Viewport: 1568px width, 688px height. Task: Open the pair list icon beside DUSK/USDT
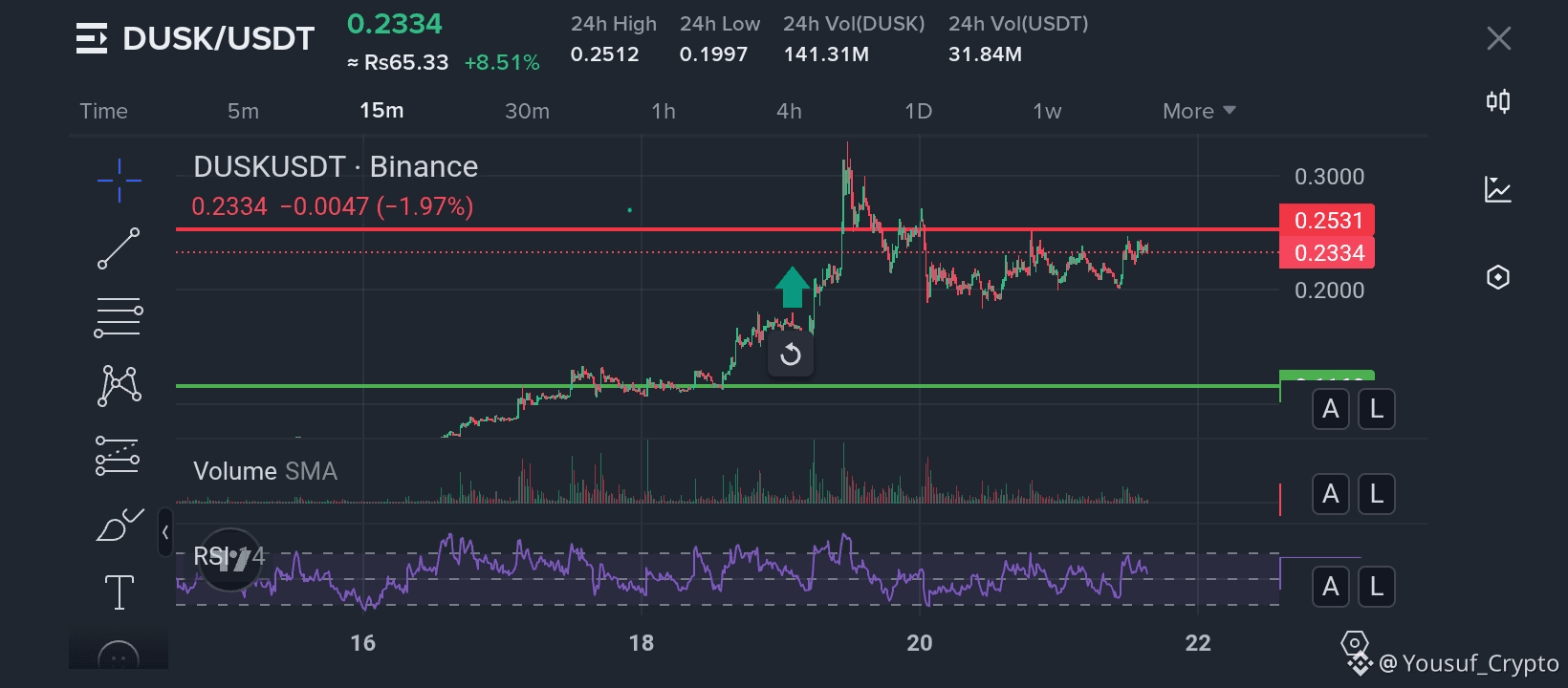coord(92,39)
